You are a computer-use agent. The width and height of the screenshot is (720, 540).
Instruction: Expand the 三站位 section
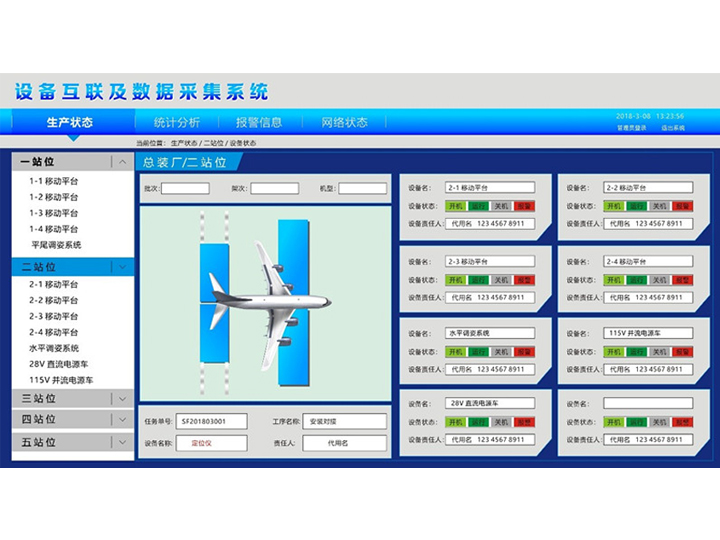coord(122,398)
